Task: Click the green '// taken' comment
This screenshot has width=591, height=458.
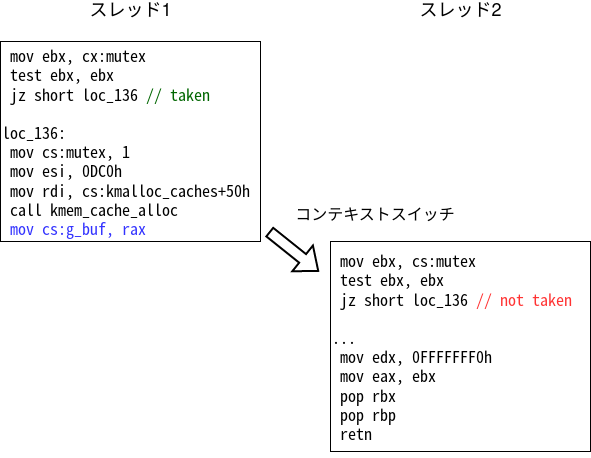Action: click(178, 95)
